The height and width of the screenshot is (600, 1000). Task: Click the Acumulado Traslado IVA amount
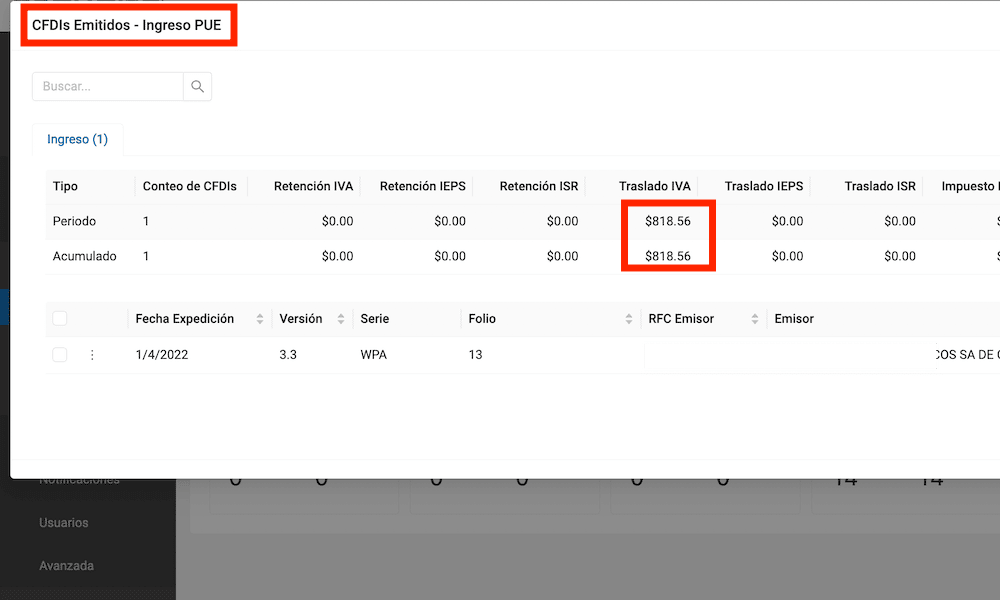[x=667, y=256]
